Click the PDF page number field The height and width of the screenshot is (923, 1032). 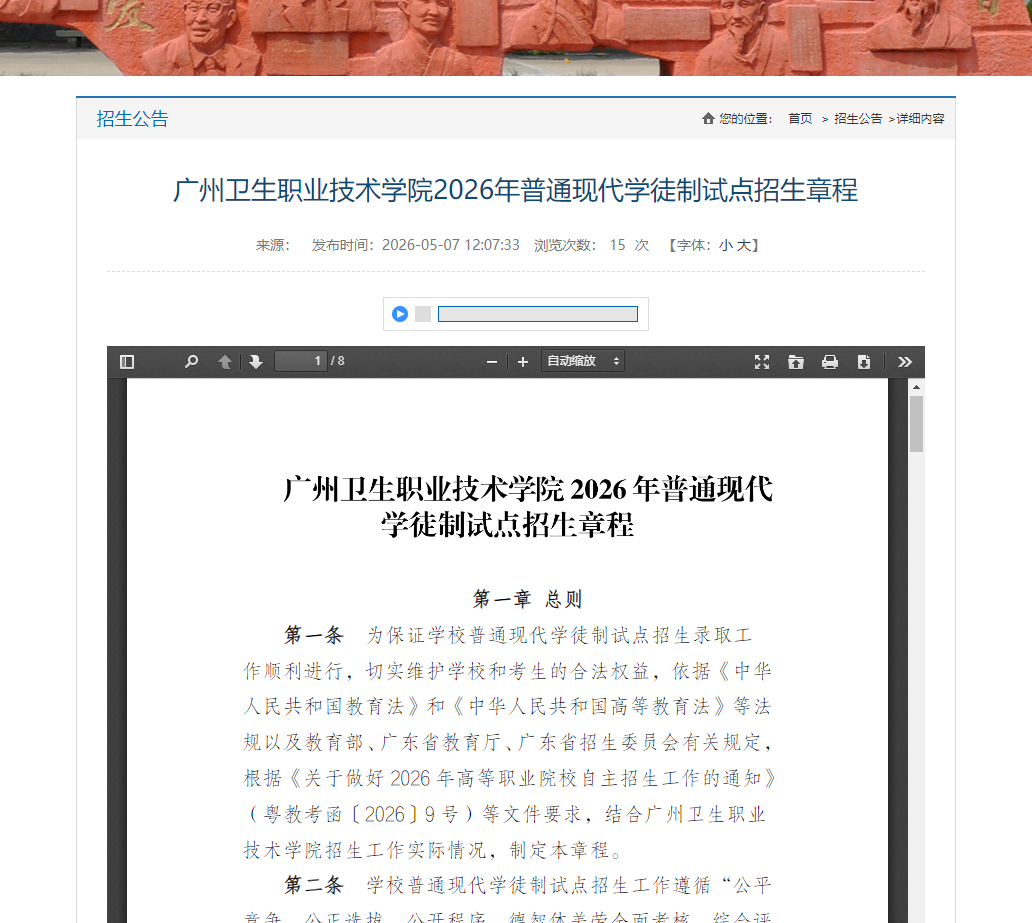point(301,361)
